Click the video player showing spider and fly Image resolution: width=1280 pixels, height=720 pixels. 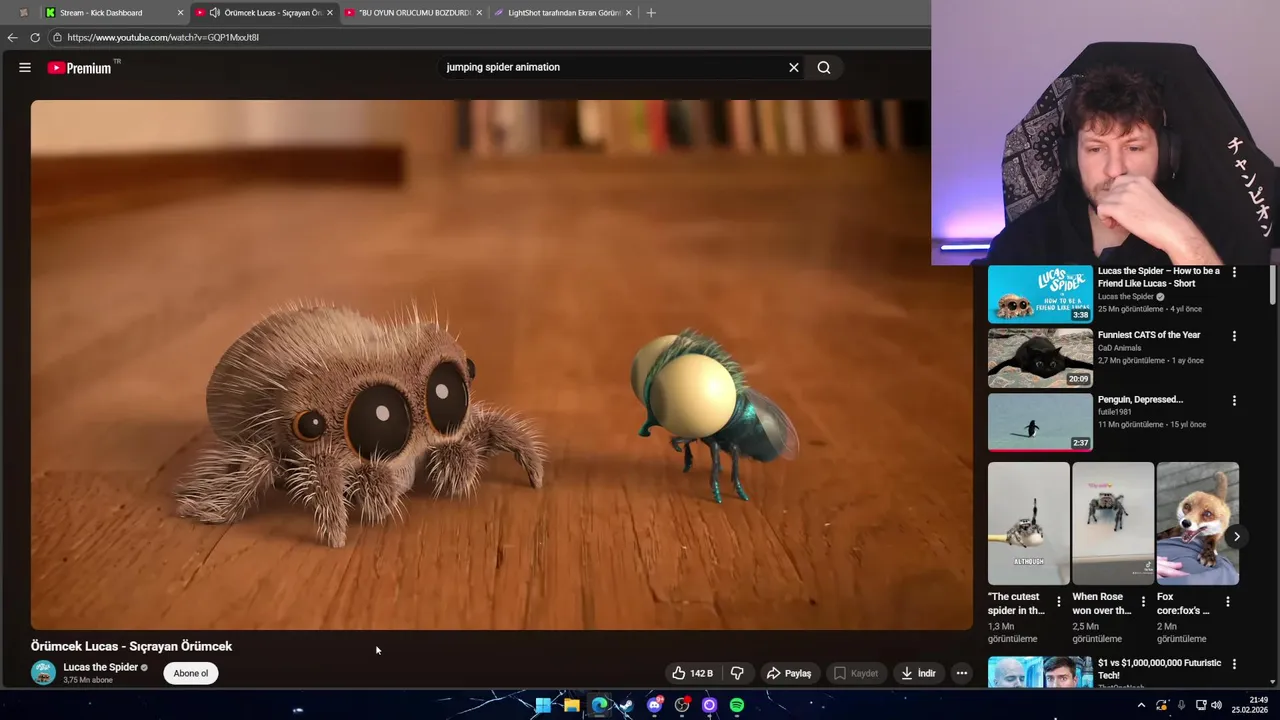[502, 364]
